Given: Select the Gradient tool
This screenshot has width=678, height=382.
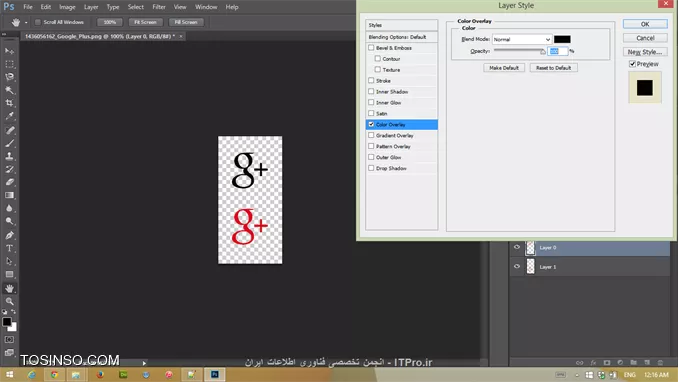Looking at the screenshot, I should point(9,195).
